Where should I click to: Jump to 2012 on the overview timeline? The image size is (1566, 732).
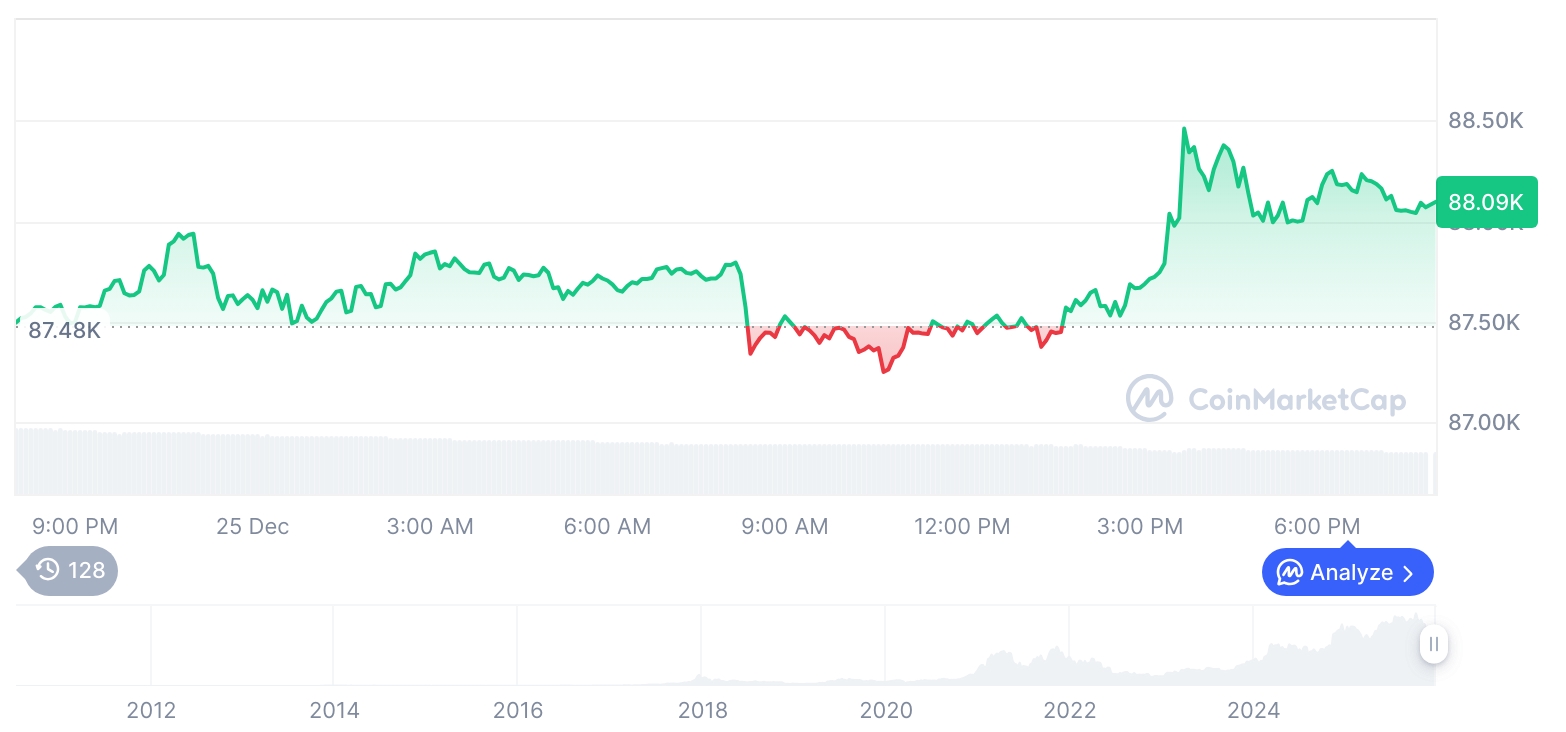151,710
